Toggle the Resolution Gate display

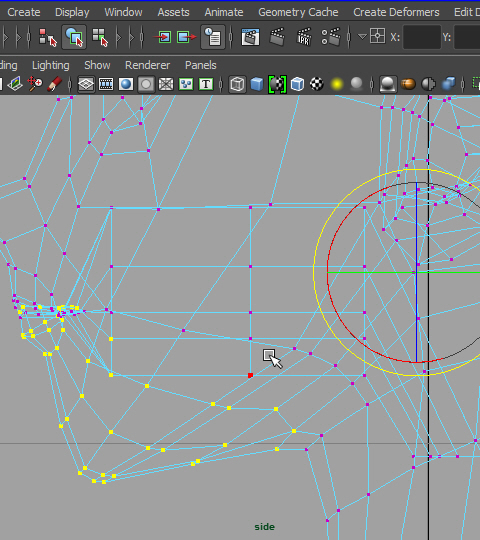[x=126, y=84]
